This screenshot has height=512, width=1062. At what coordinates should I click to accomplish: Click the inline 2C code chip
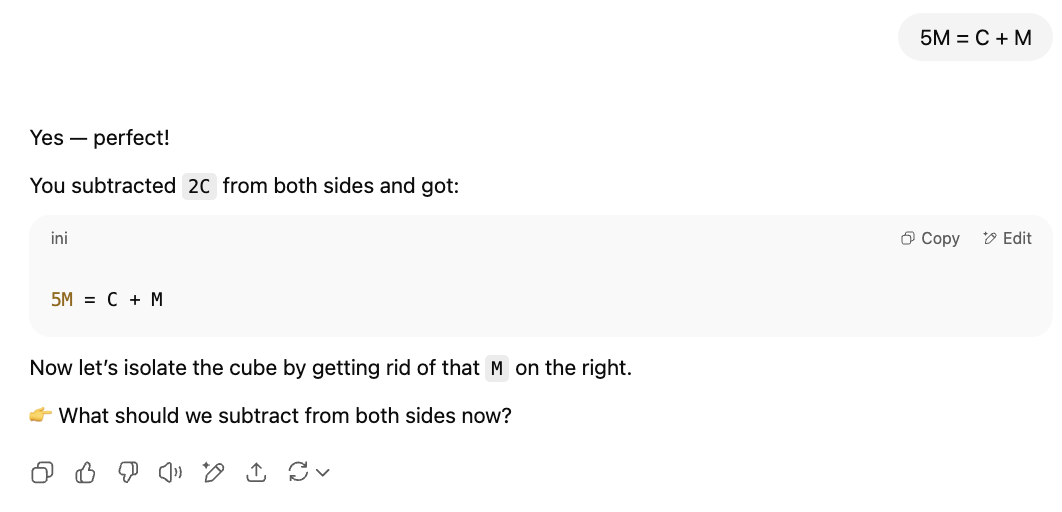pyautogui.click(x=199, y=186)
